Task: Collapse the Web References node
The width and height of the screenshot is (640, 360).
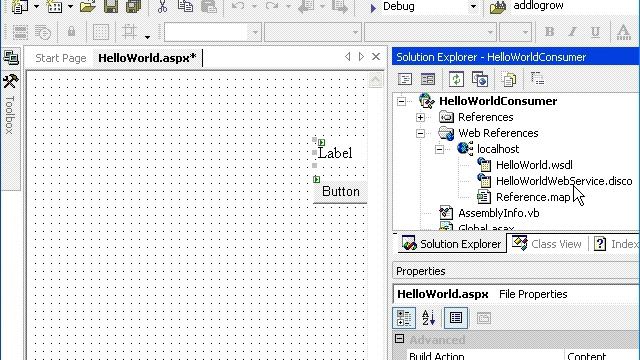Action: pos(420,133)
